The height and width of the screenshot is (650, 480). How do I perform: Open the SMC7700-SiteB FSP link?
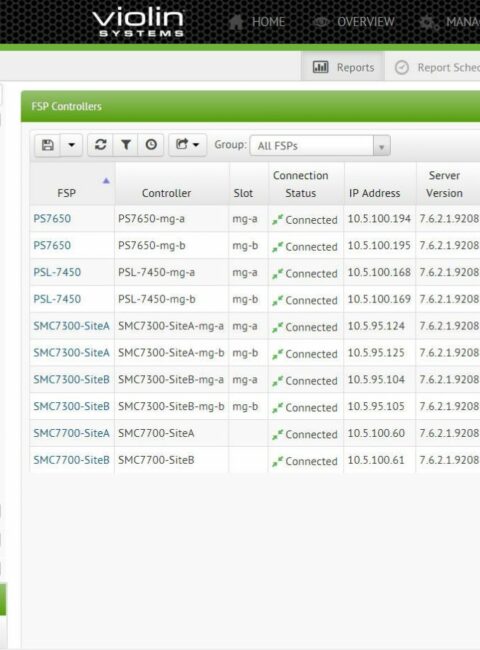71,460
